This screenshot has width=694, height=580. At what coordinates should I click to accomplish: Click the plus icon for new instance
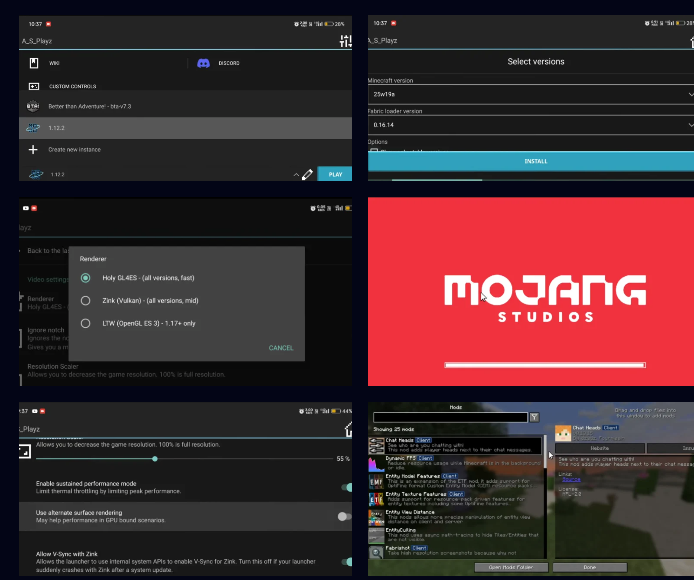point(33,150)
